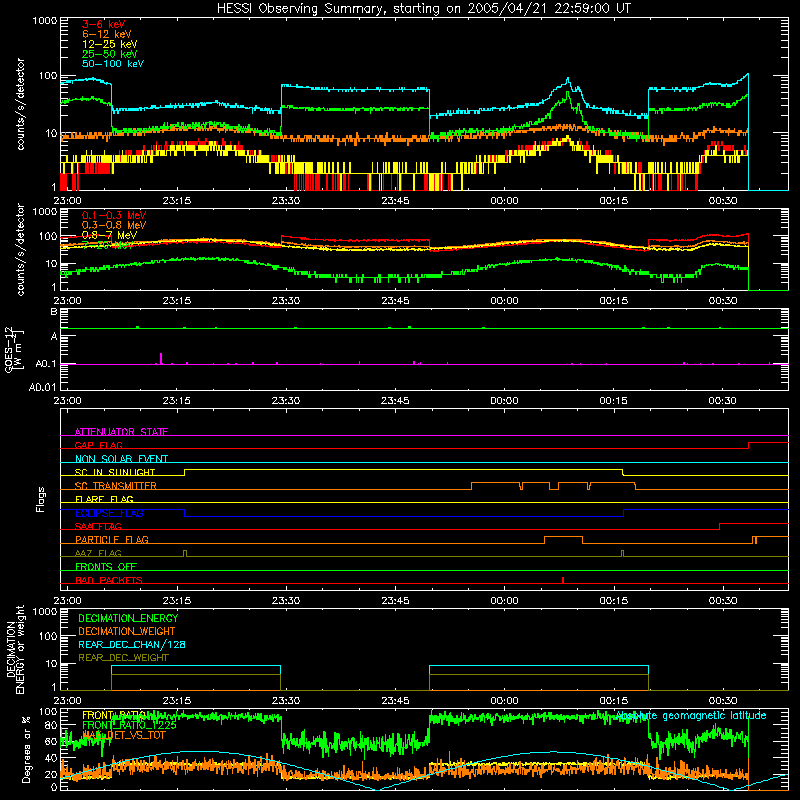The height and width of the screenshot is (800, 800).
Task: Click the A0.1 tick on the GOES axis
Action: (x=45, y=364)
